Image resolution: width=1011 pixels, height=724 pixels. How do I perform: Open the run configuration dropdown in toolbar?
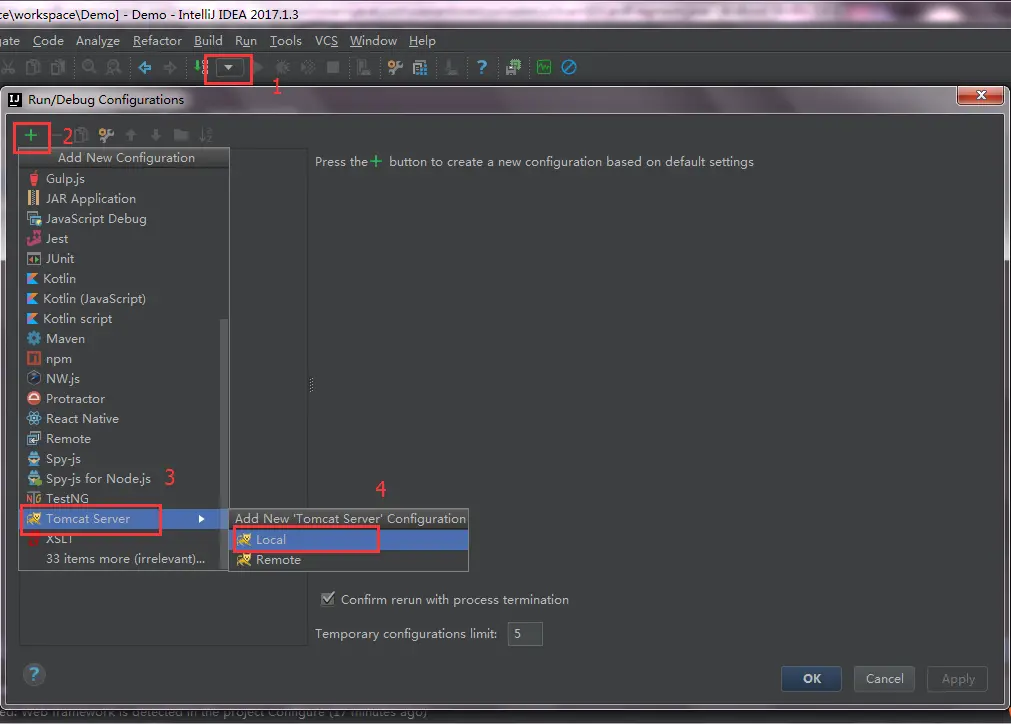click(x=228, y=67)
